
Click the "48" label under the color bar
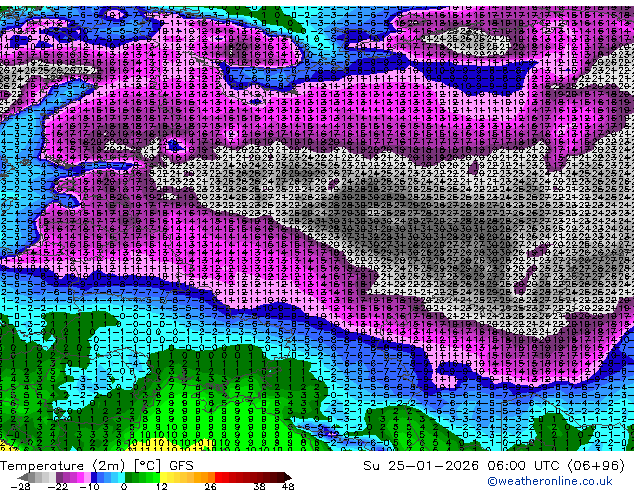(x=288, y=486)
